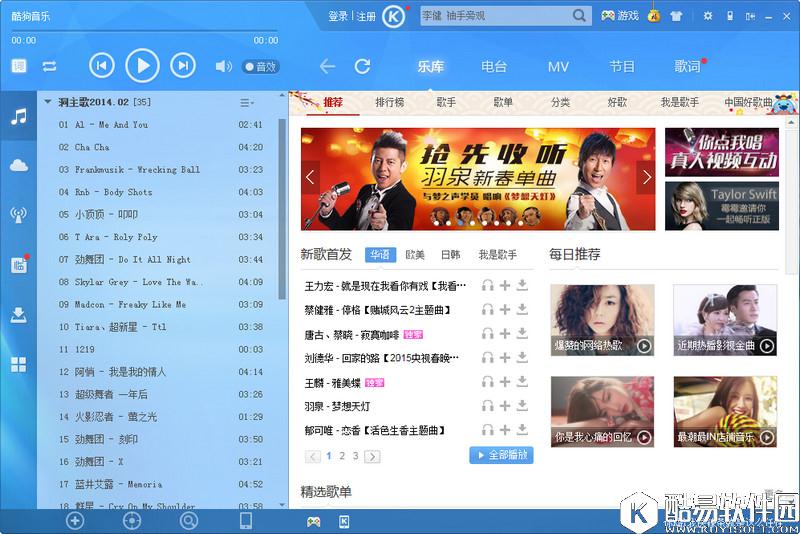This screenshot has height=534, width=800.
Task: Click 全部播放 play all button
Action: point(501,455)
